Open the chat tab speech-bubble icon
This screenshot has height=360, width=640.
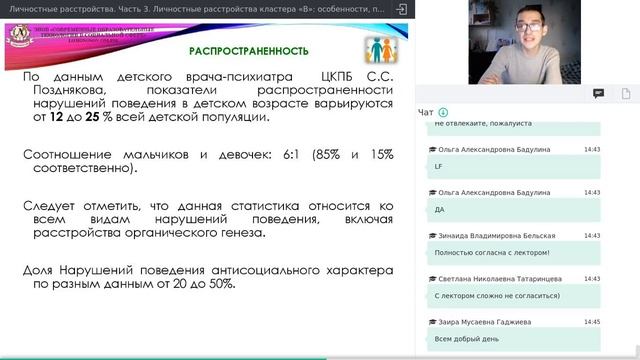click(598, 94)
